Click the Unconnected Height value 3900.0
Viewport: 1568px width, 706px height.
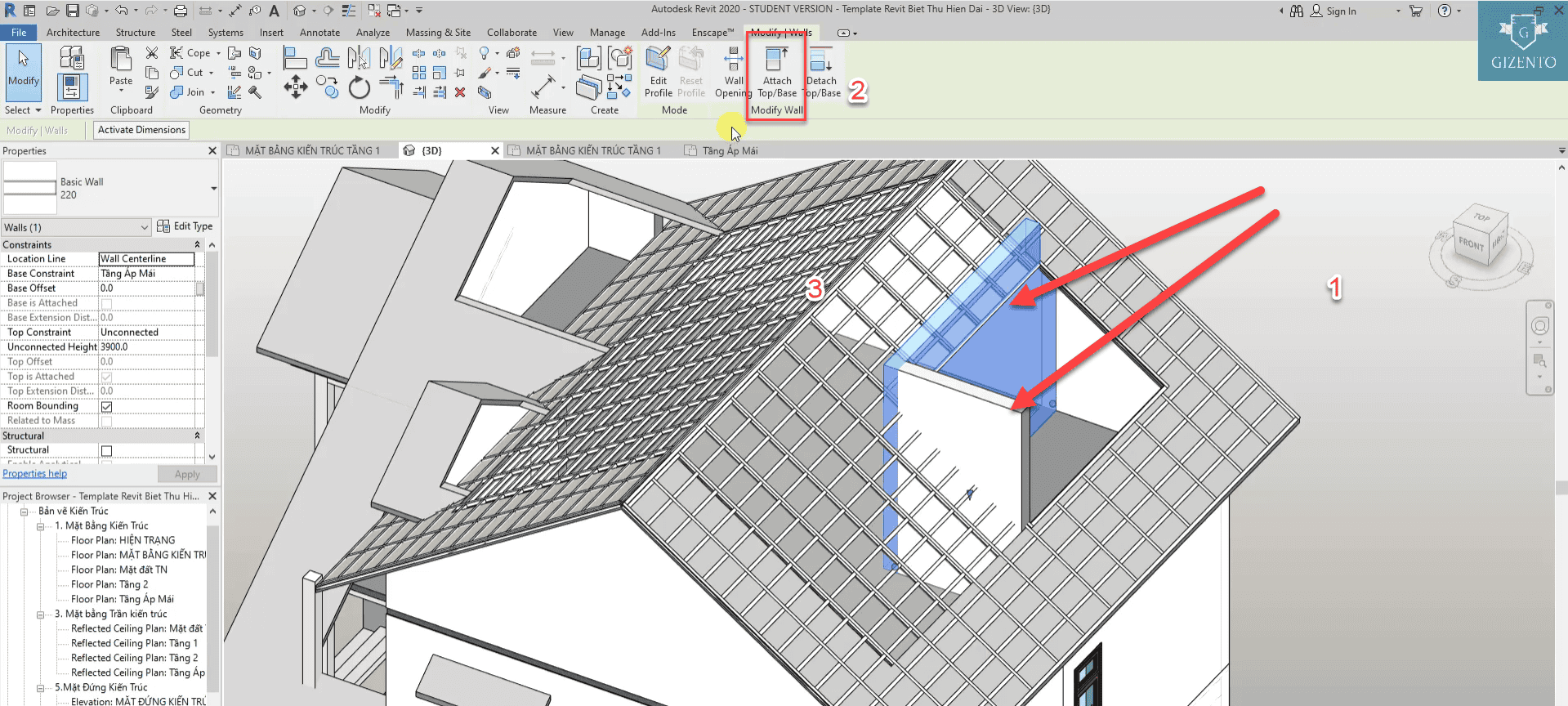pyautogui.click(x=146, y=347)
